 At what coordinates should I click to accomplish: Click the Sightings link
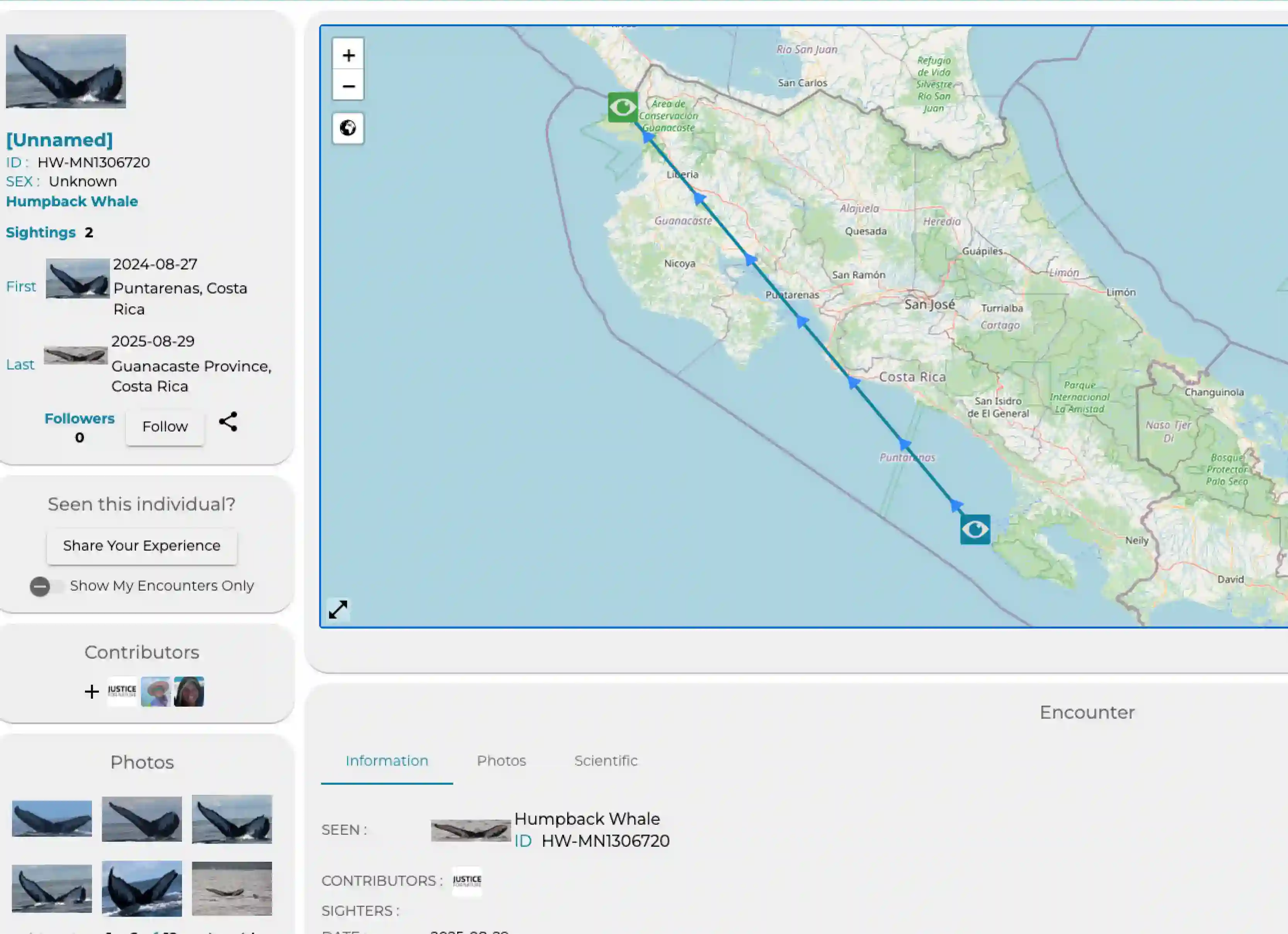(41, 233)
